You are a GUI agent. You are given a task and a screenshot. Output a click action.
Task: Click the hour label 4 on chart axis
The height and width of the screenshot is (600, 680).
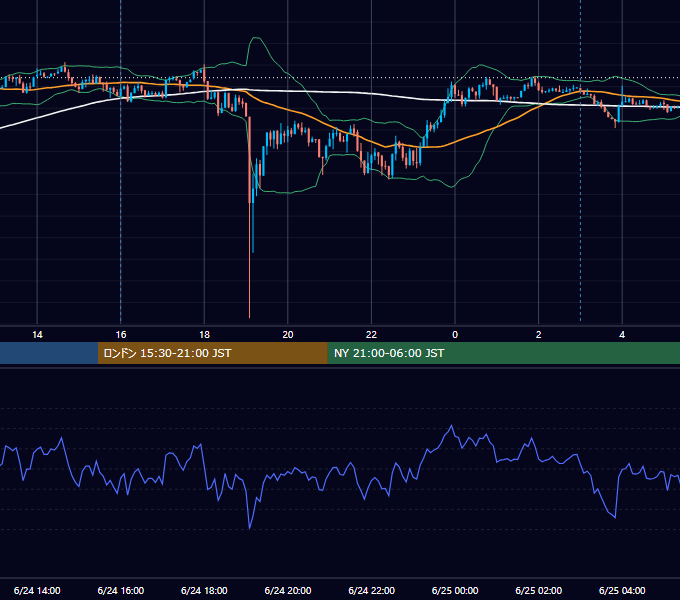click(x=622, y=335)
